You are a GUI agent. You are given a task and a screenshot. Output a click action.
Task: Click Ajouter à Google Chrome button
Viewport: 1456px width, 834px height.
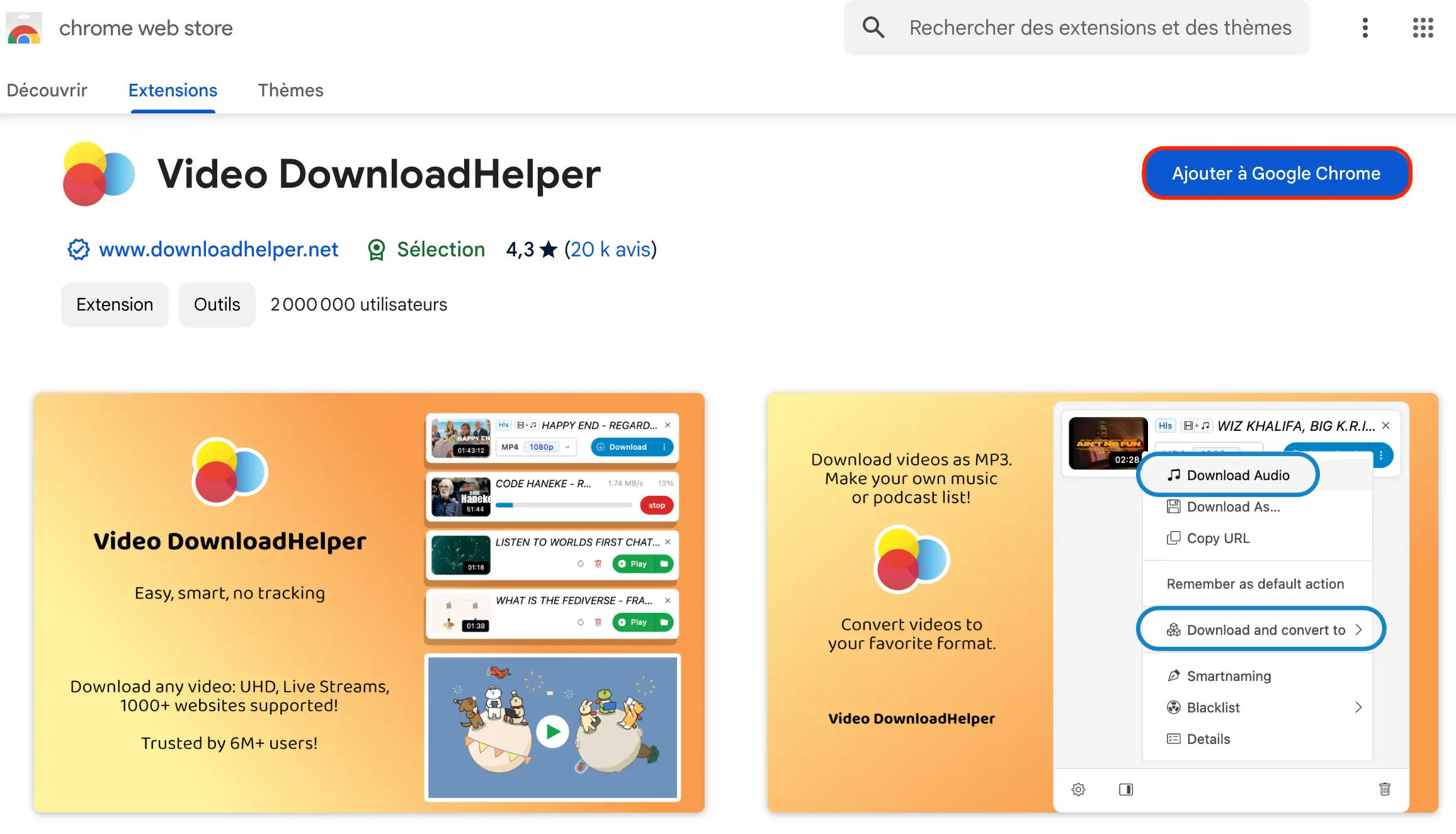click(x=1277, y=173)
